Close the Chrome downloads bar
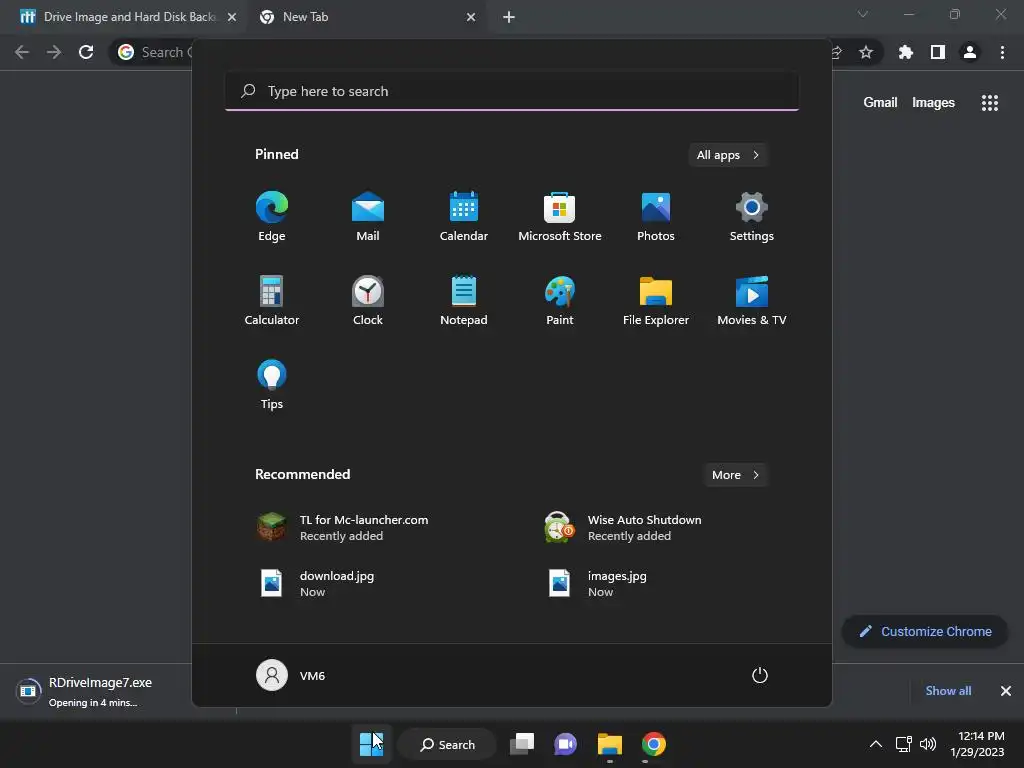This screenshot has height=768, width=1024. point(1006,691)
